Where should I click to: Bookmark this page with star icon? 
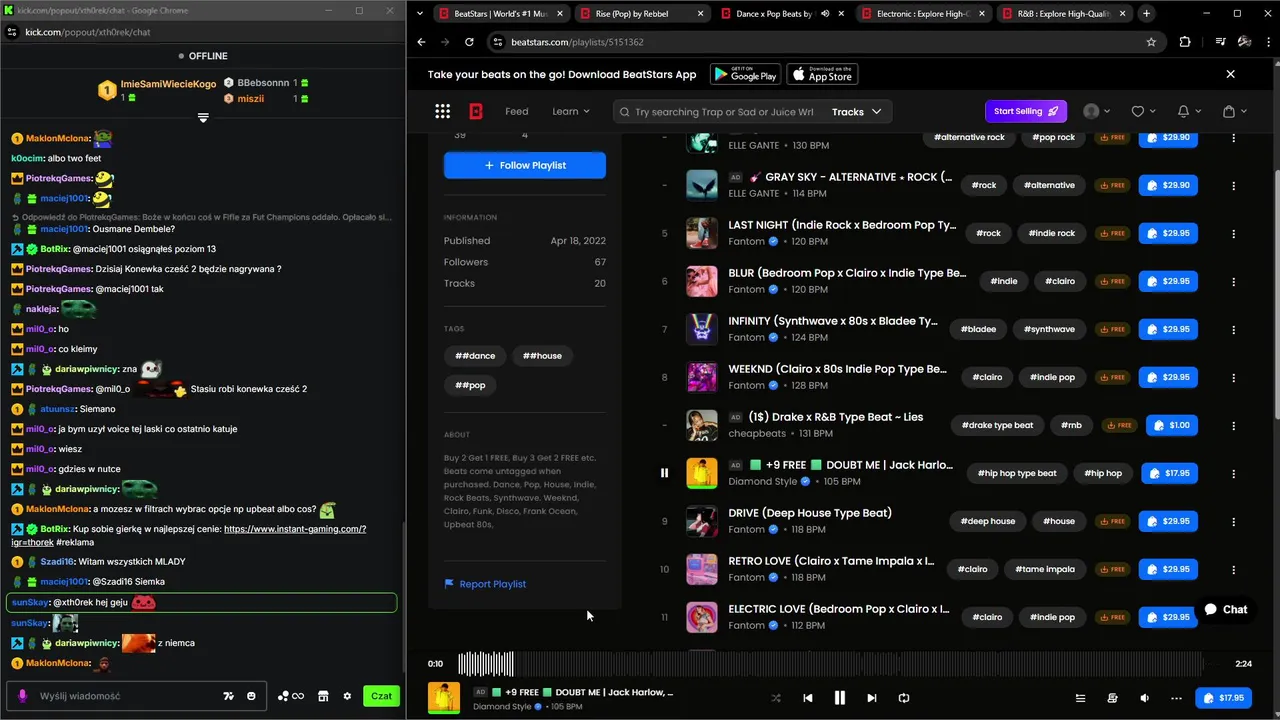[1151, 42]
